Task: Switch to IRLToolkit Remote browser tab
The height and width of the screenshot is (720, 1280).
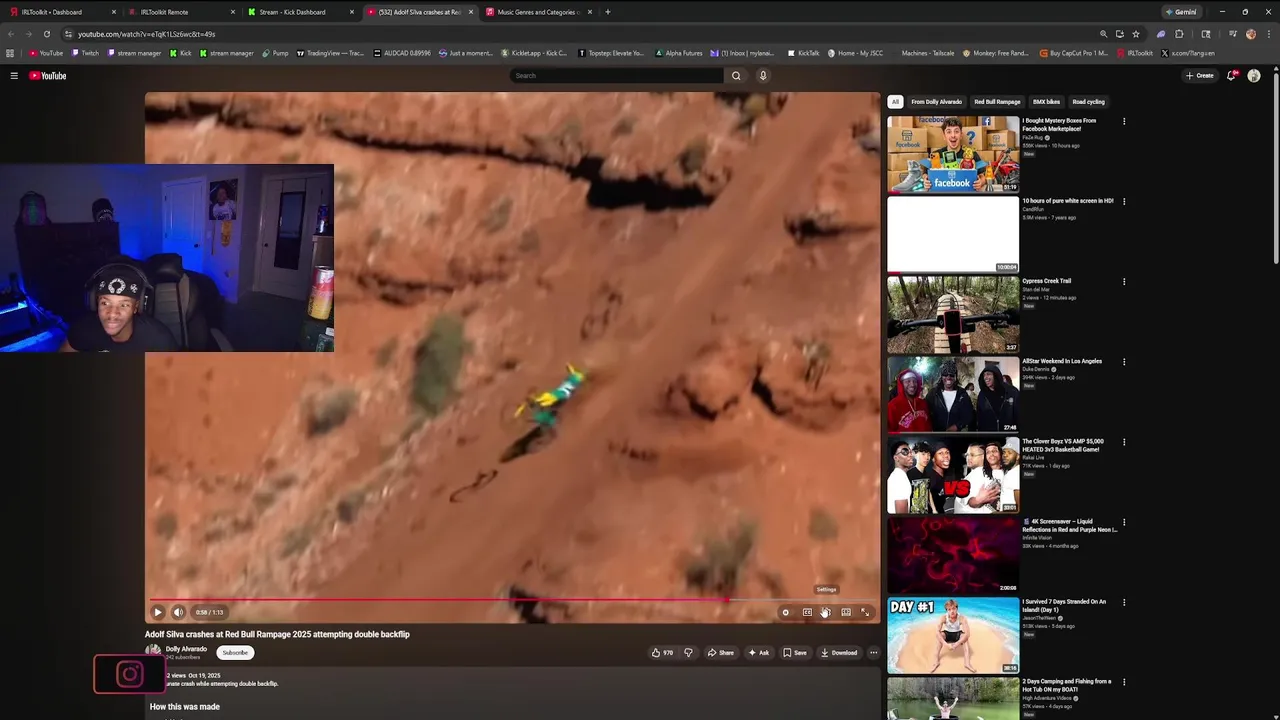Action: (x=180, y=12)
